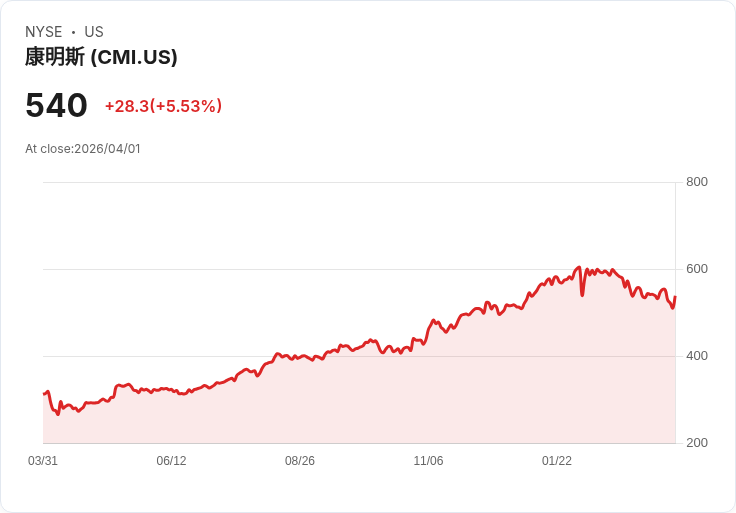Click the 600 y-axis label

(697, 269)
